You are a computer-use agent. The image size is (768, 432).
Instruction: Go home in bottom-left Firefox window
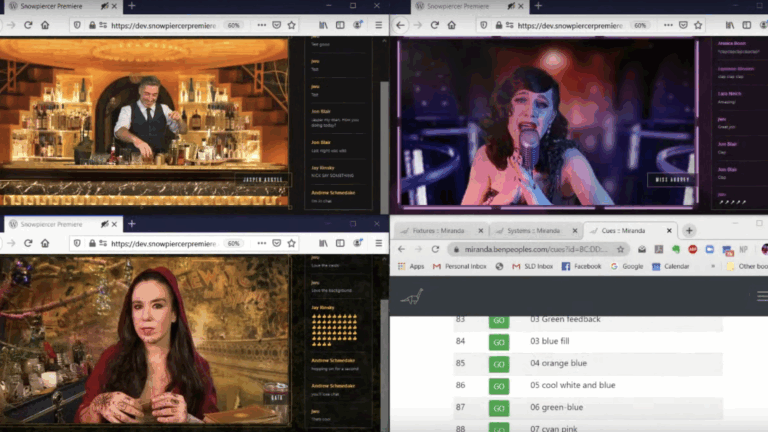click(x=45, y=243)
